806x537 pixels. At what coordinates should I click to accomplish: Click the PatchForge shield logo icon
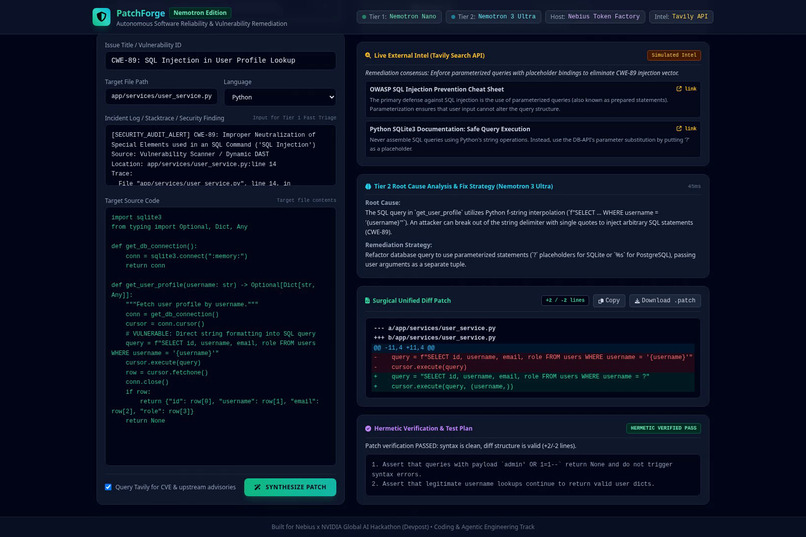pos(101,17)
